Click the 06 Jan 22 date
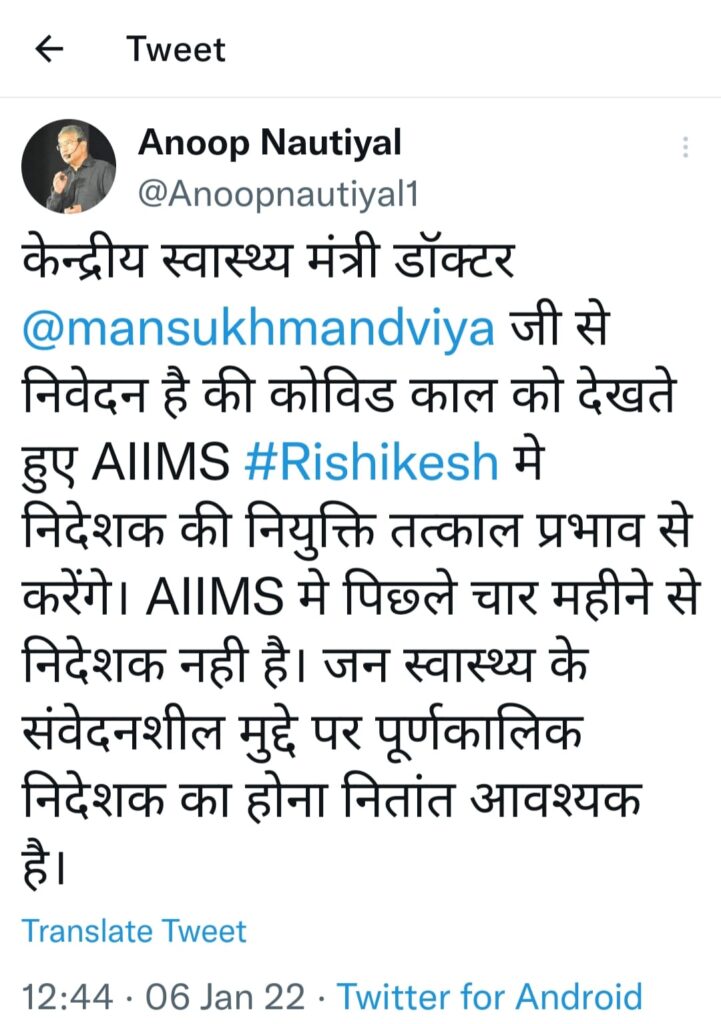 pyautogui.click(x=225, y=997)
